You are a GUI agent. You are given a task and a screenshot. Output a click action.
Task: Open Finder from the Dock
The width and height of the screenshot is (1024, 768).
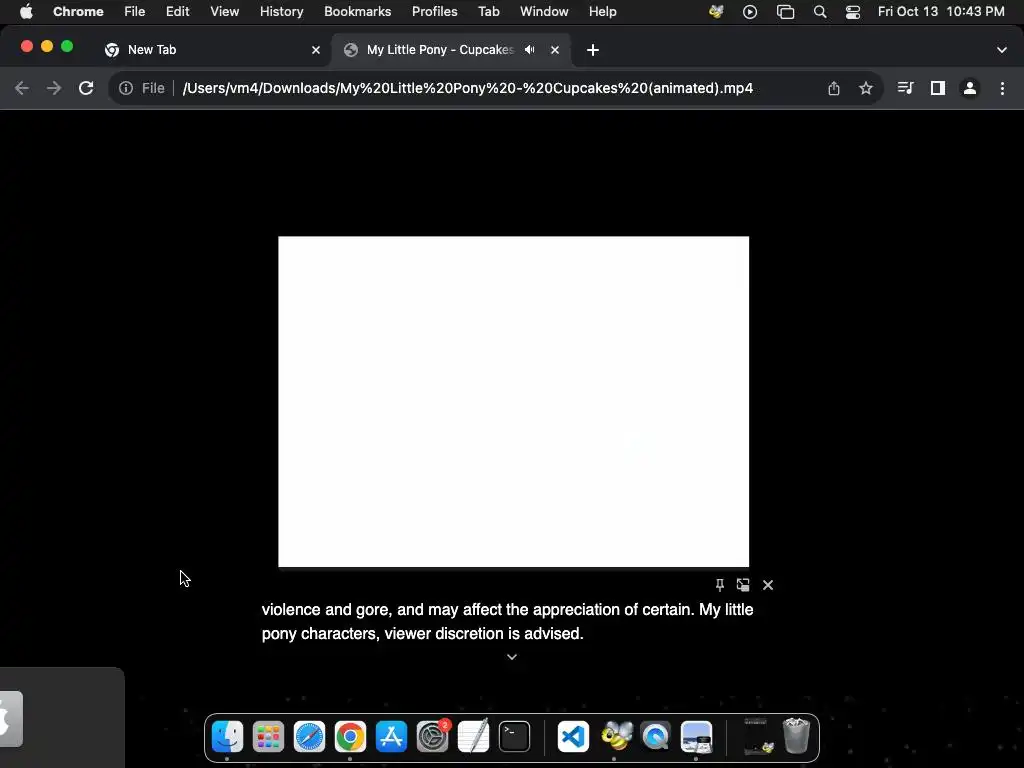(x=227, y=737)
